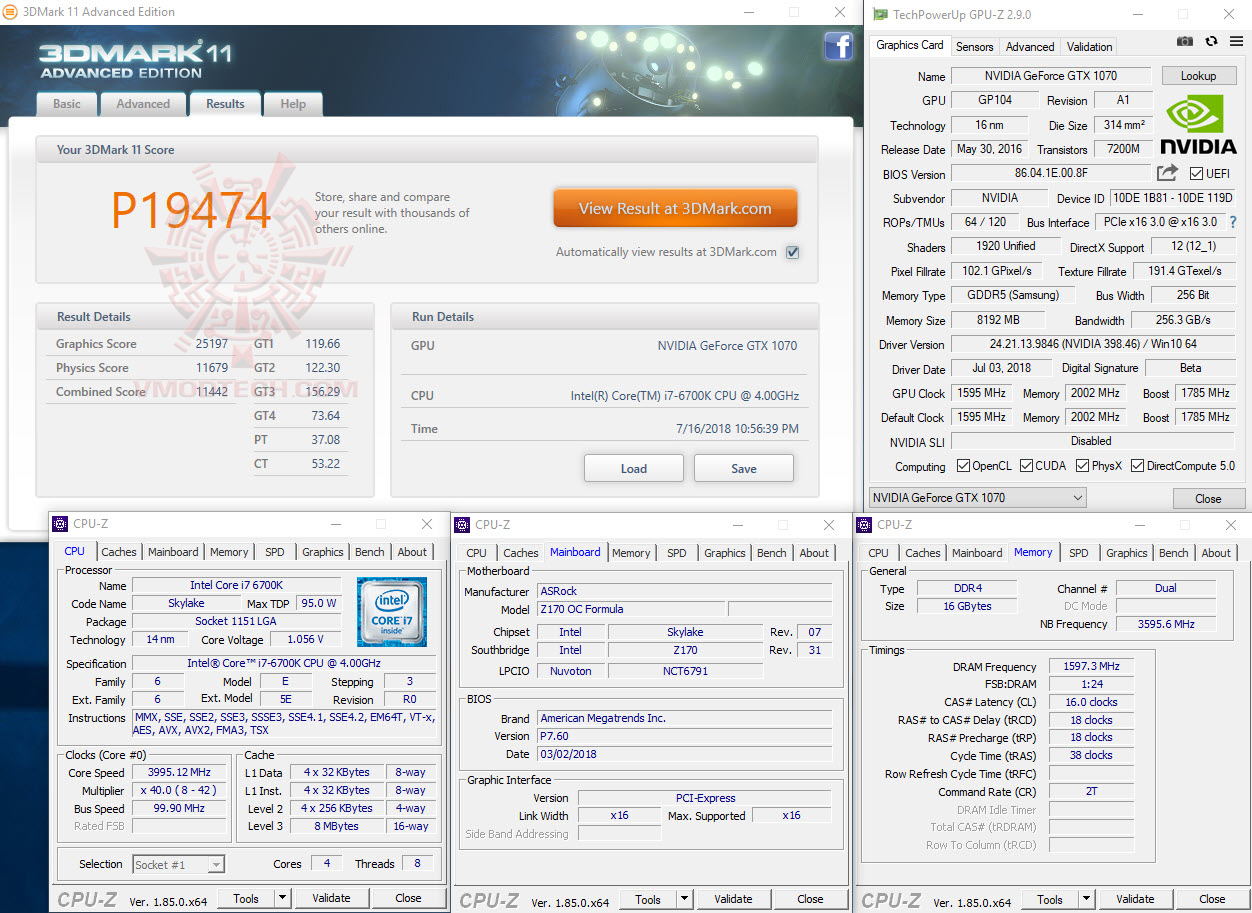
Task: Click the CPU-Z icon of the Memory window
Action: coord(865,524)
